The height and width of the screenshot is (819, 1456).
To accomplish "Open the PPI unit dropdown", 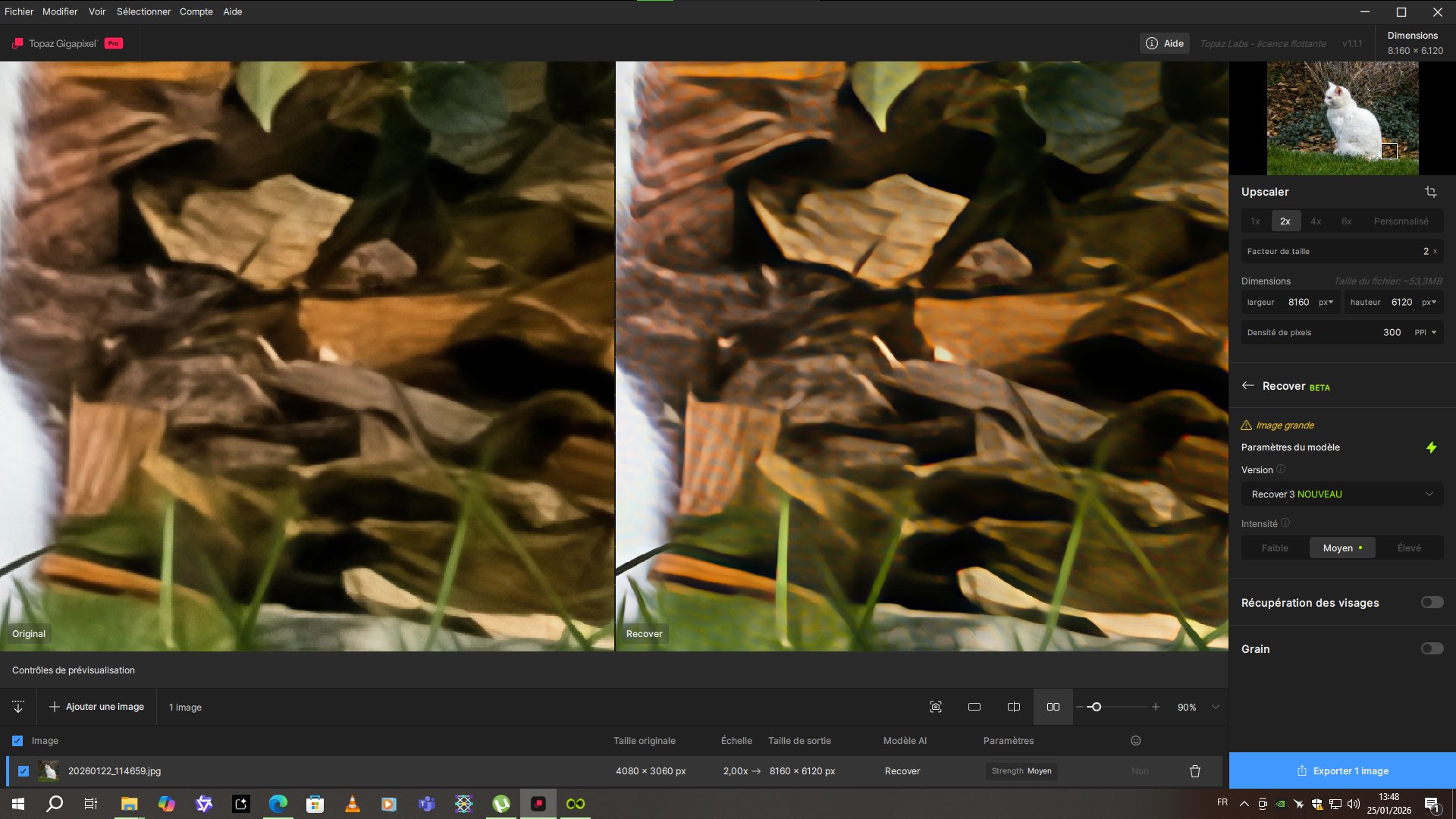I will point(1426,332).
